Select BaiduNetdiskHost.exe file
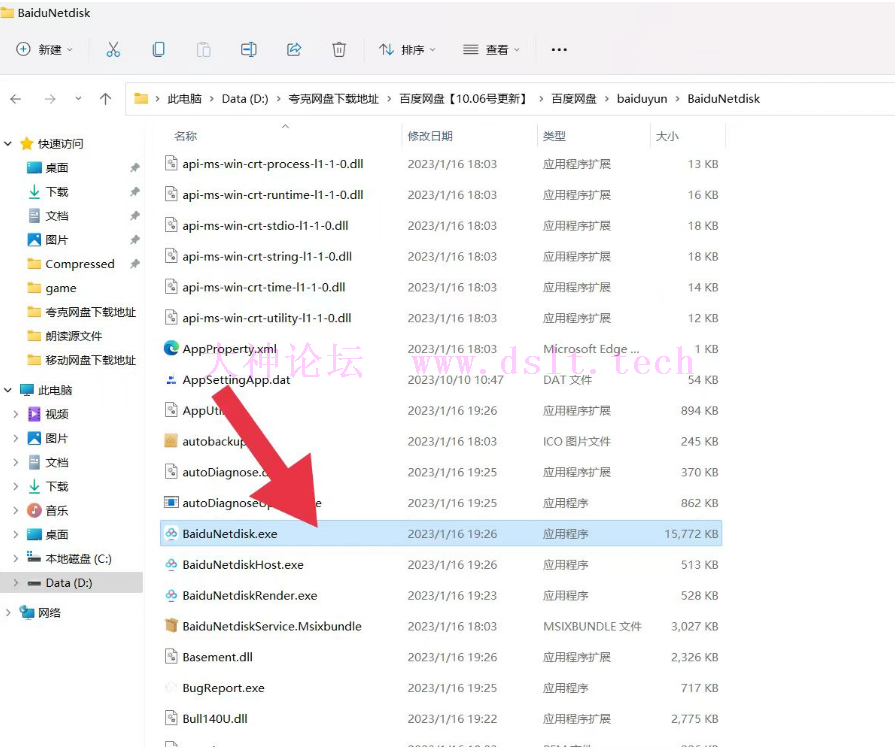Image resolution: width=895 pixels, height=750 pixels. 441,564
